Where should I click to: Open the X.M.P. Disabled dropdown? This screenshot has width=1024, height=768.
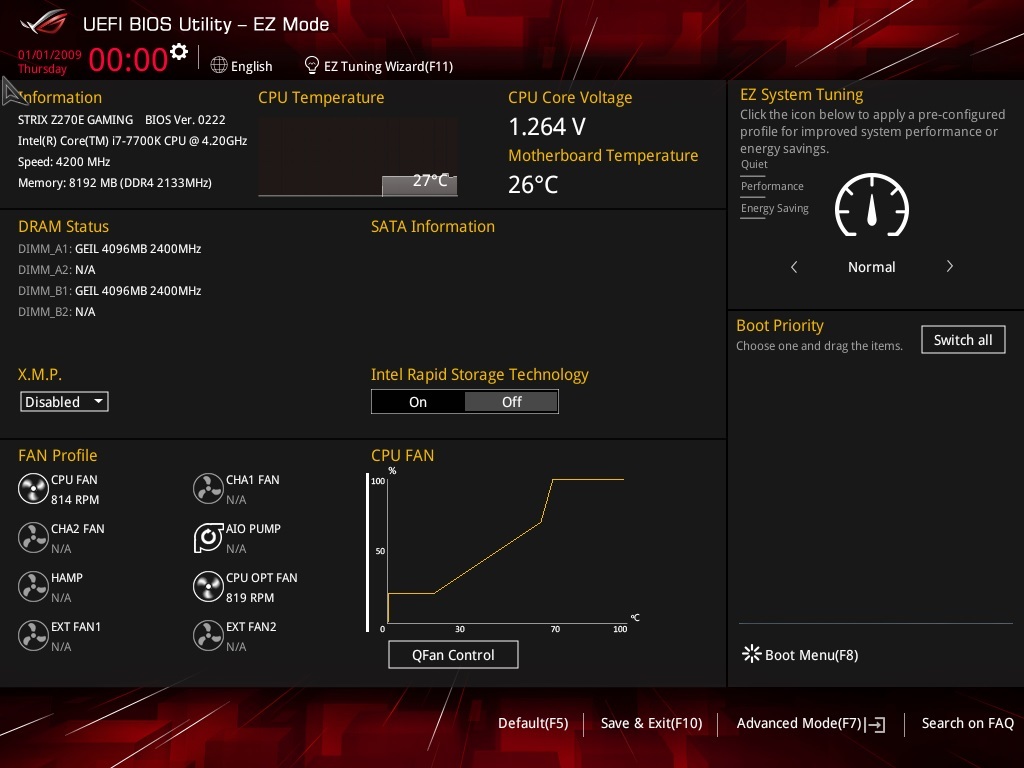tap(65, 402)
